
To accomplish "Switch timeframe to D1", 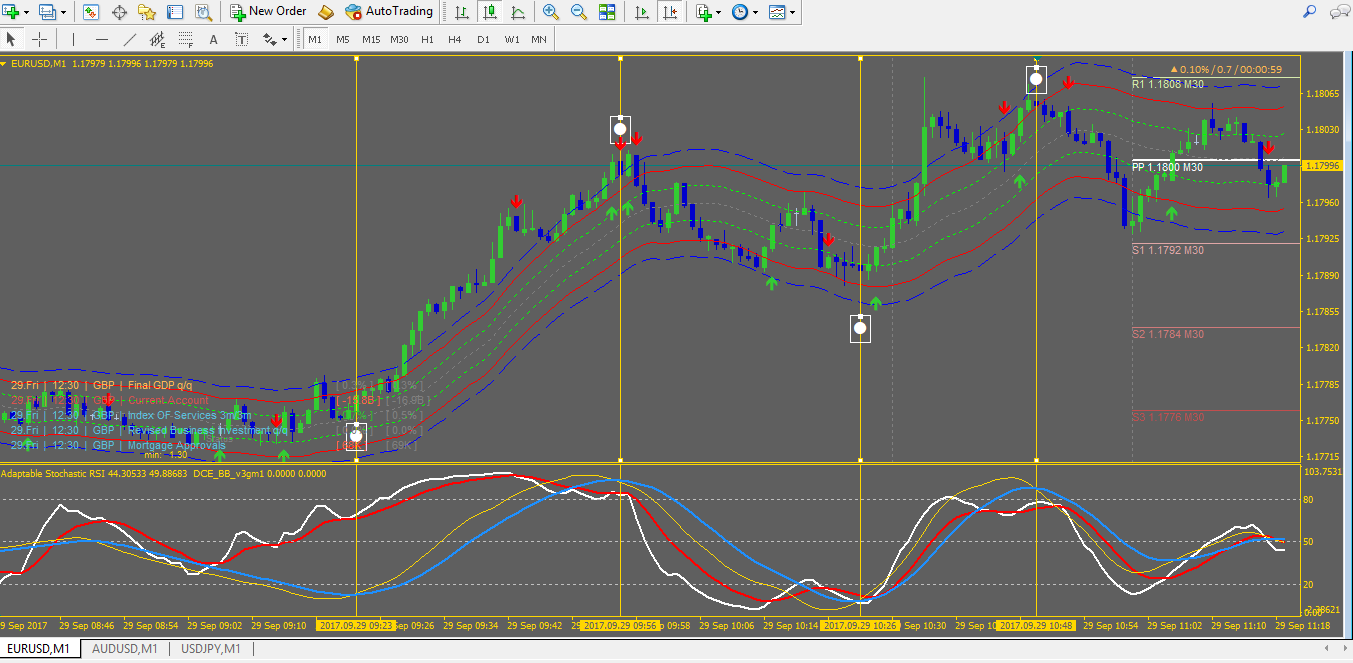I will [x=483, y=39].
